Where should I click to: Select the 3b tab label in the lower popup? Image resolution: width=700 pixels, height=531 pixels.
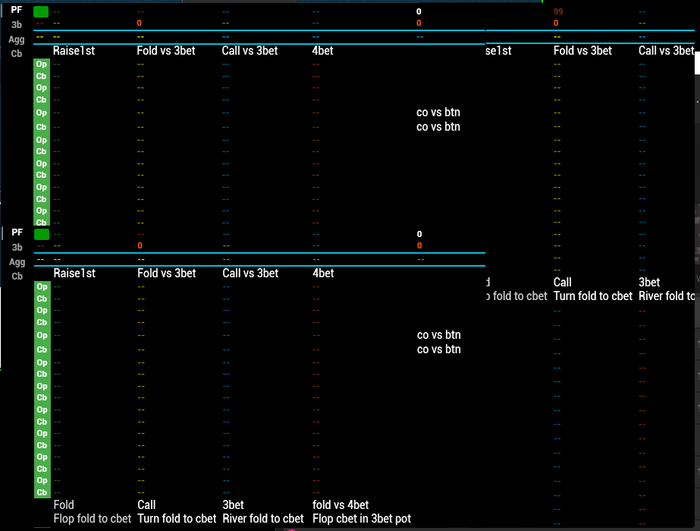coord(17,247)
